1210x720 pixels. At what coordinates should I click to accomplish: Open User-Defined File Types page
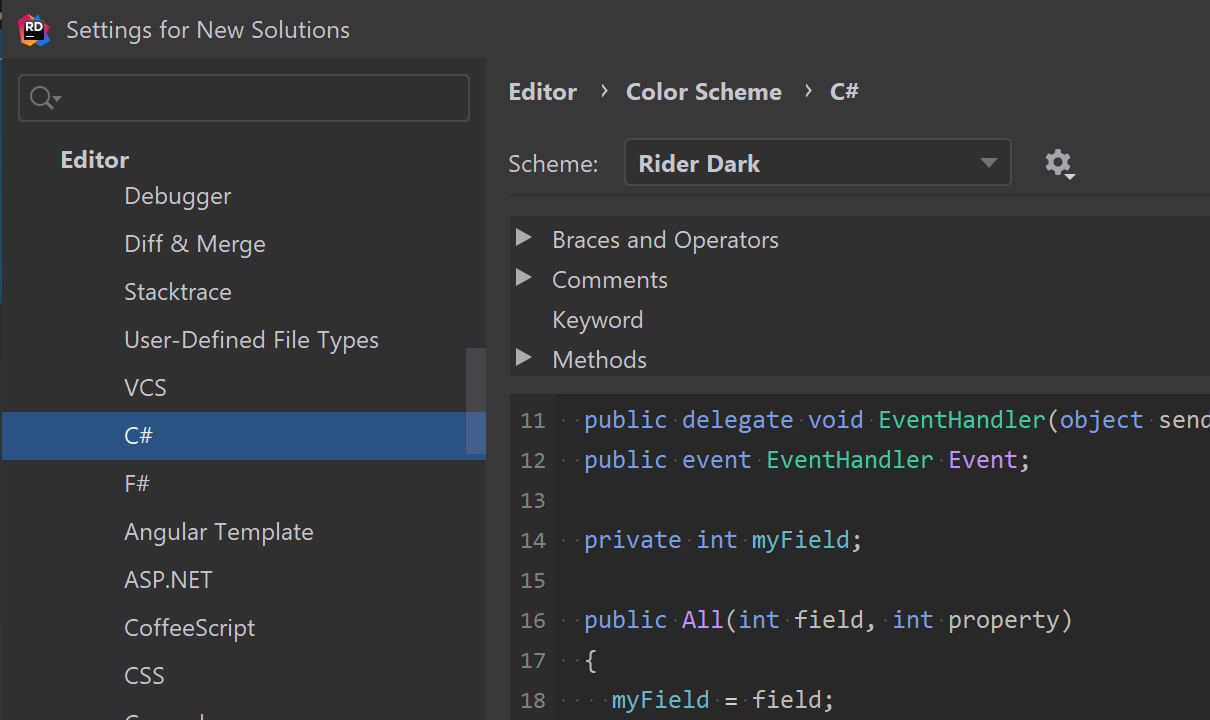pyautogui.click(x=251, y=340)
